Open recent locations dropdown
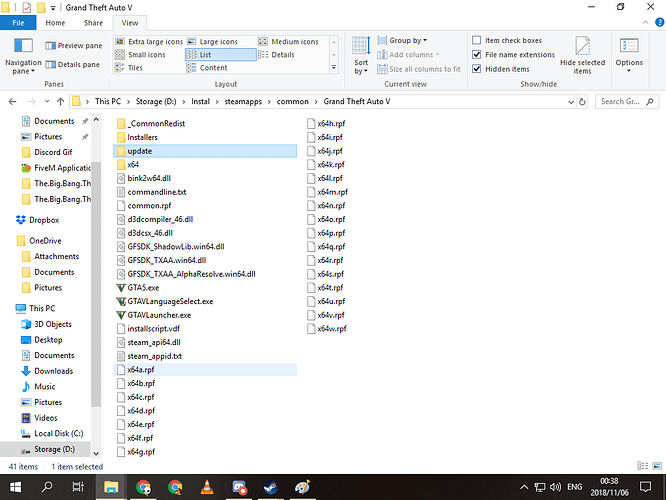This screenshot has height=500, width=666. tap(47, 102)
